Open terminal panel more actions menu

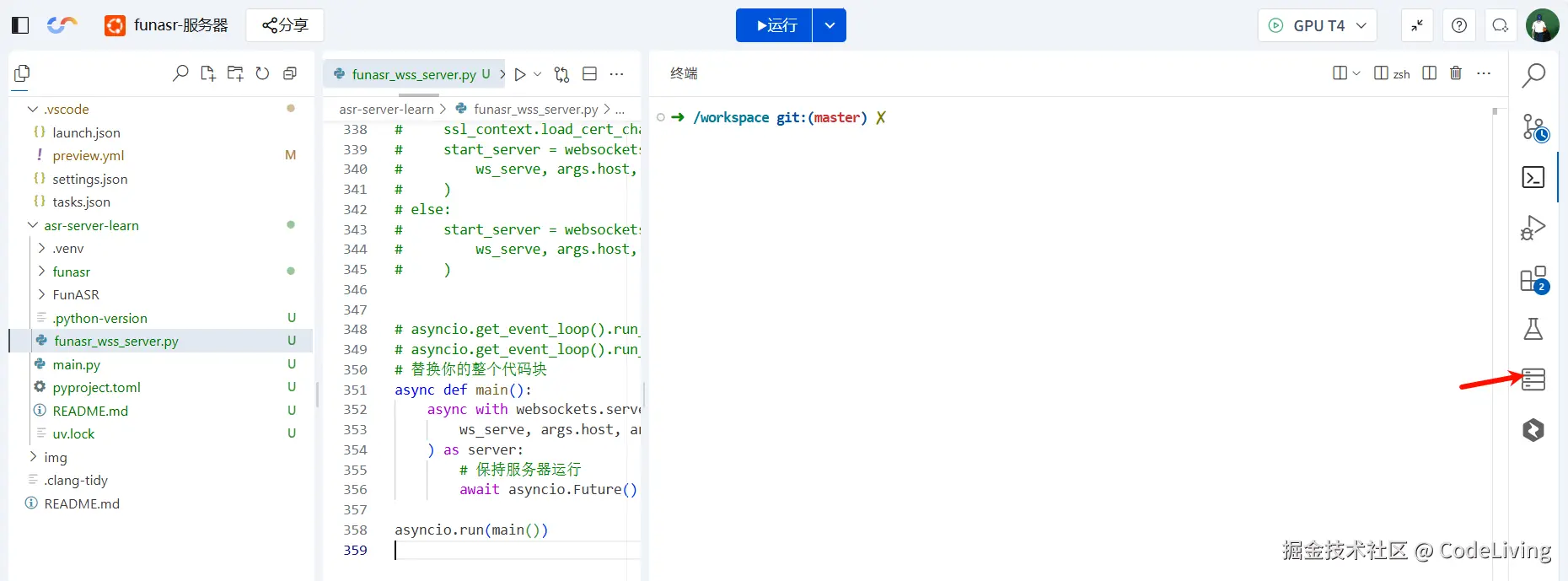1484,73
